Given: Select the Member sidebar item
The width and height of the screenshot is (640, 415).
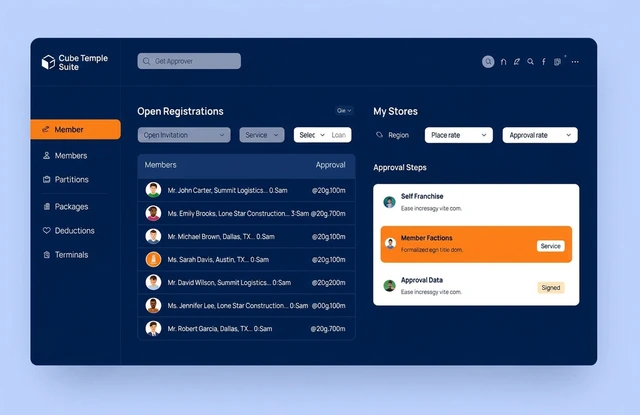Looking at the screenshot, I should coord(76,129).
